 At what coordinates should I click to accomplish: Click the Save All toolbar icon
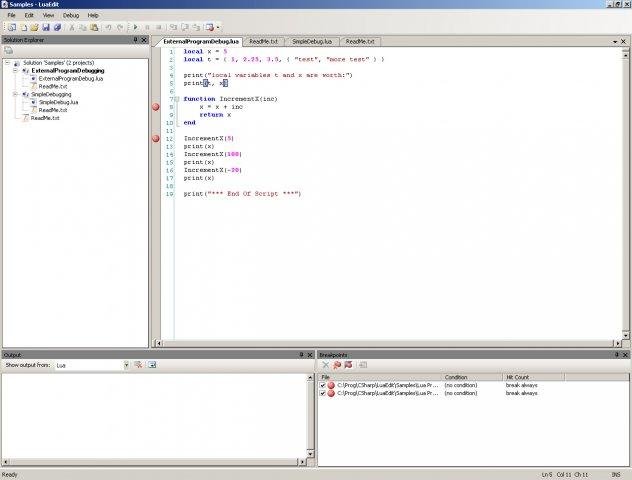click(x=57, y=27)
